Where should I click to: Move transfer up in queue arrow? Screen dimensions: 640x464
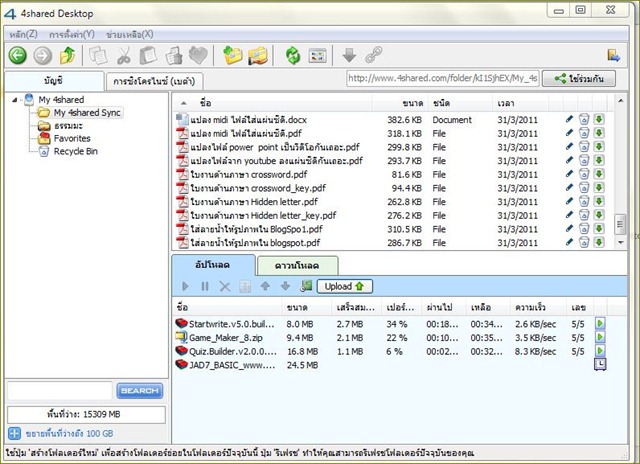point(265,286)
